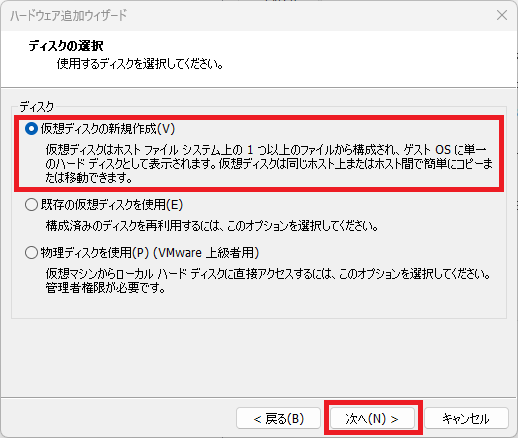This screenshot has width=518, height=438.
Task: Click the 次へ(N) > button
Action: (372, 418)
